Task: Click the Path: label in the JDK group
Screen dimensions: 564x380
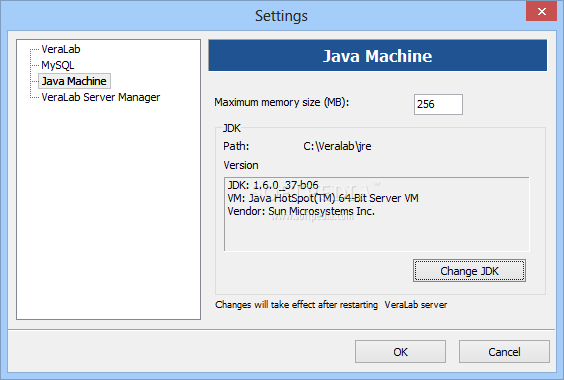Action: point(236,146)
